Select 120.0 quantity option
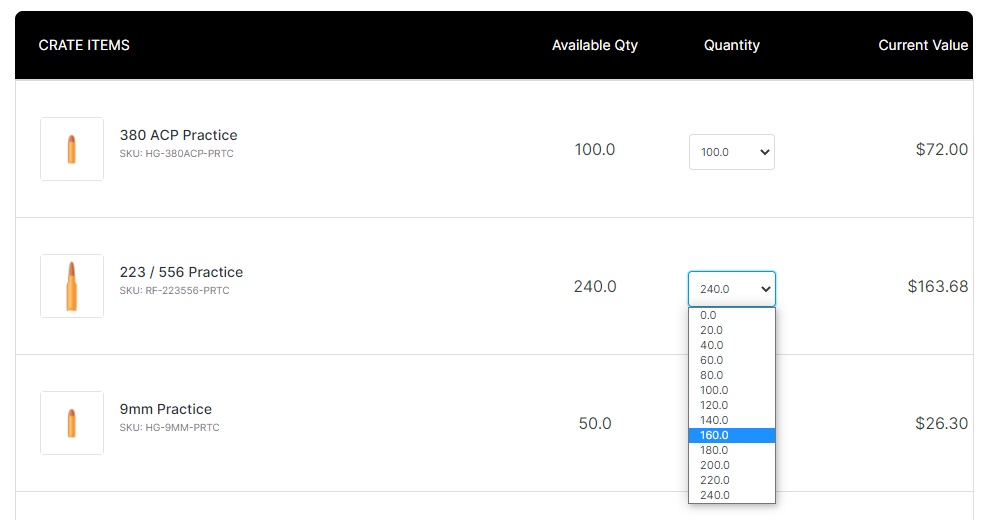Image resolution: width=998 pixels, height=520 pixels. [732, 405]
